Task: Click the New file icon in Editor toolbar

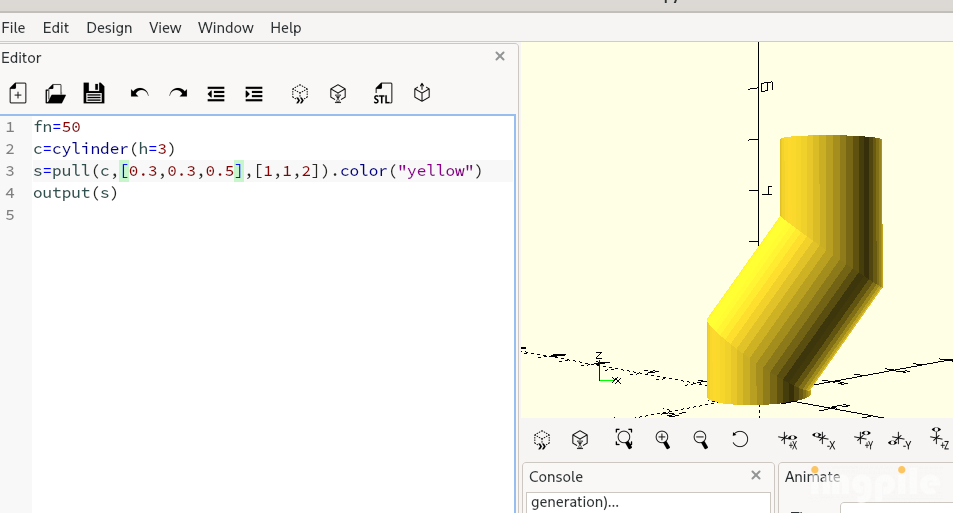Action: 18,94
